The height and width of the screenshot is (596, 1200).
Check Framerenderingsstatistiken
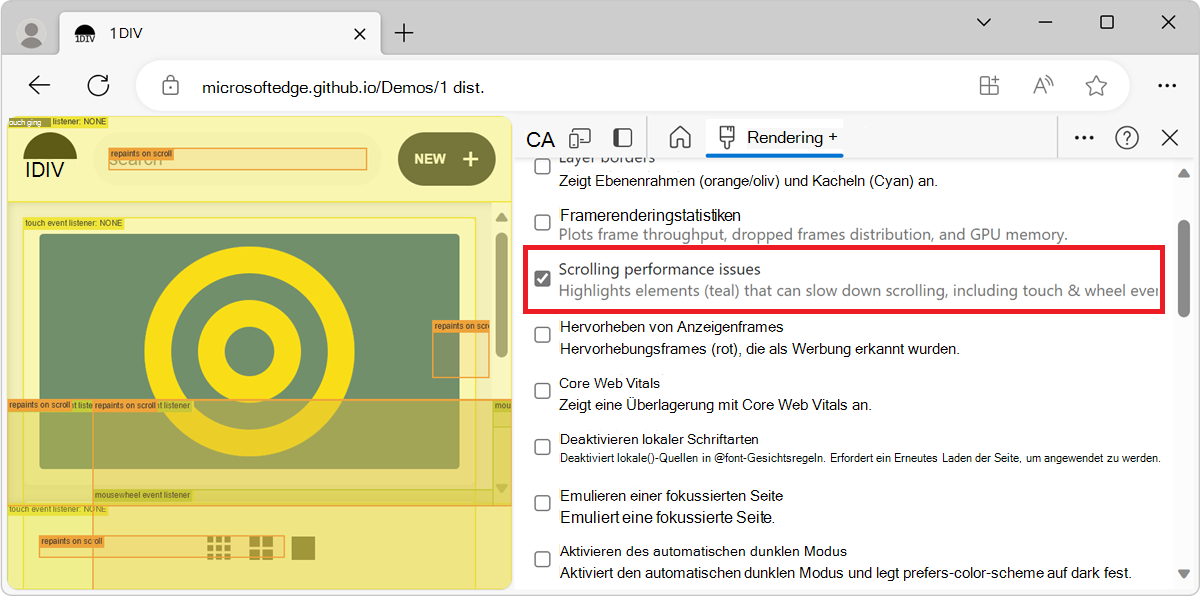click(541, 222)
